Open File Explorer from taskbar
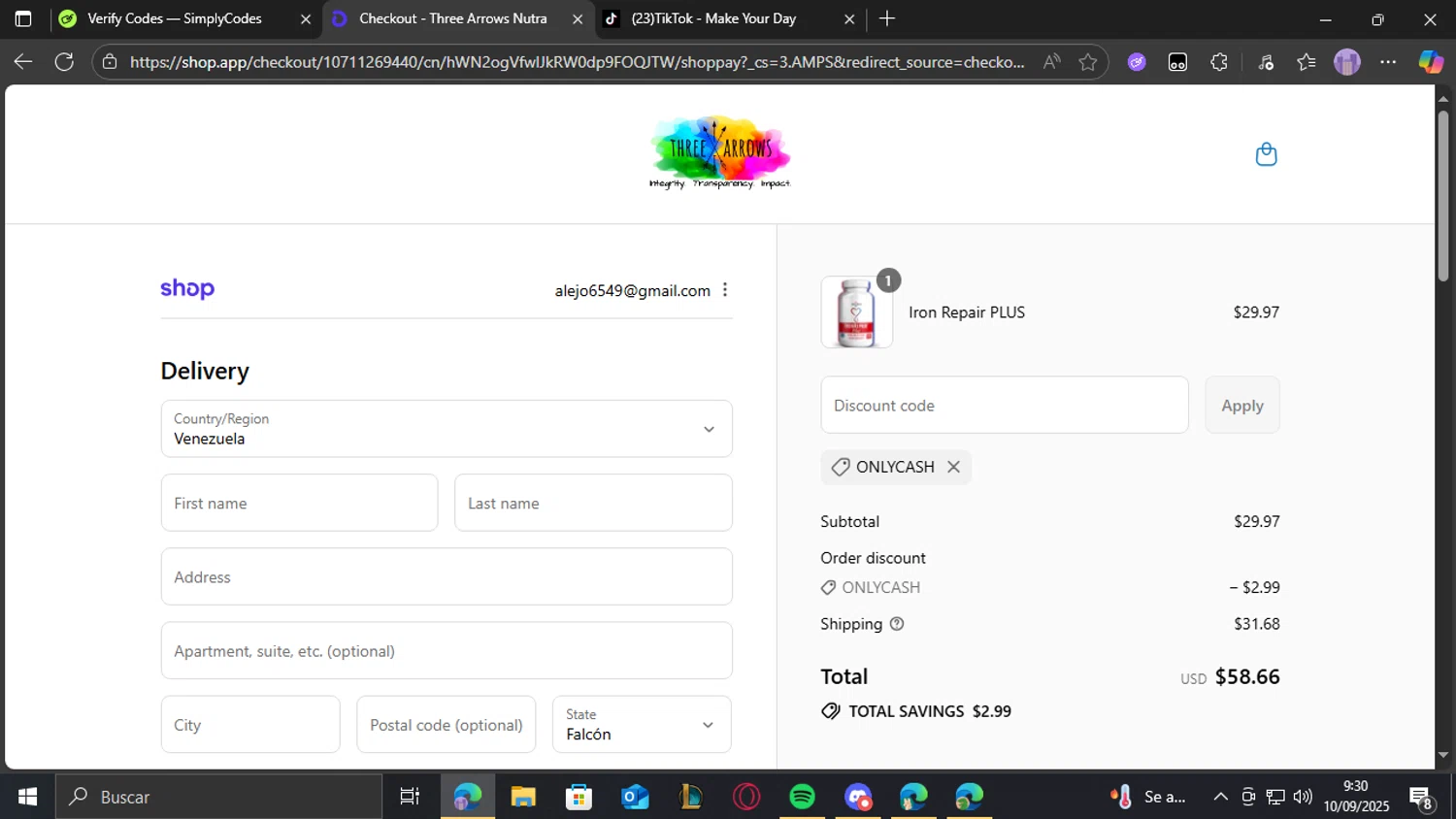Image resolution: width=1456 pixels, height=819 pixels. tap(523, 797)
